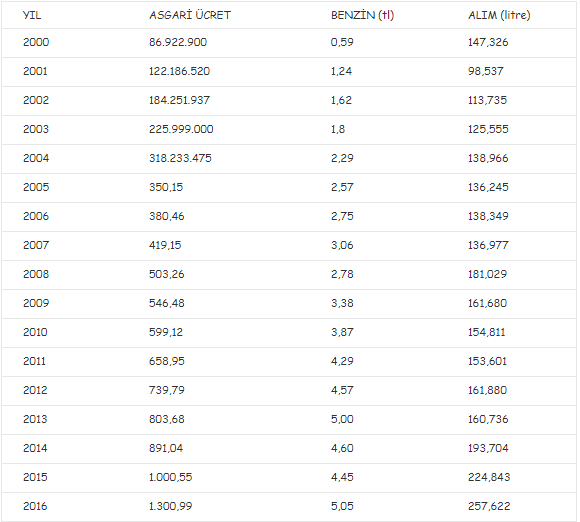
Task: Select the 2,75 gasoline price cell
Action: [x=342, y=216]
